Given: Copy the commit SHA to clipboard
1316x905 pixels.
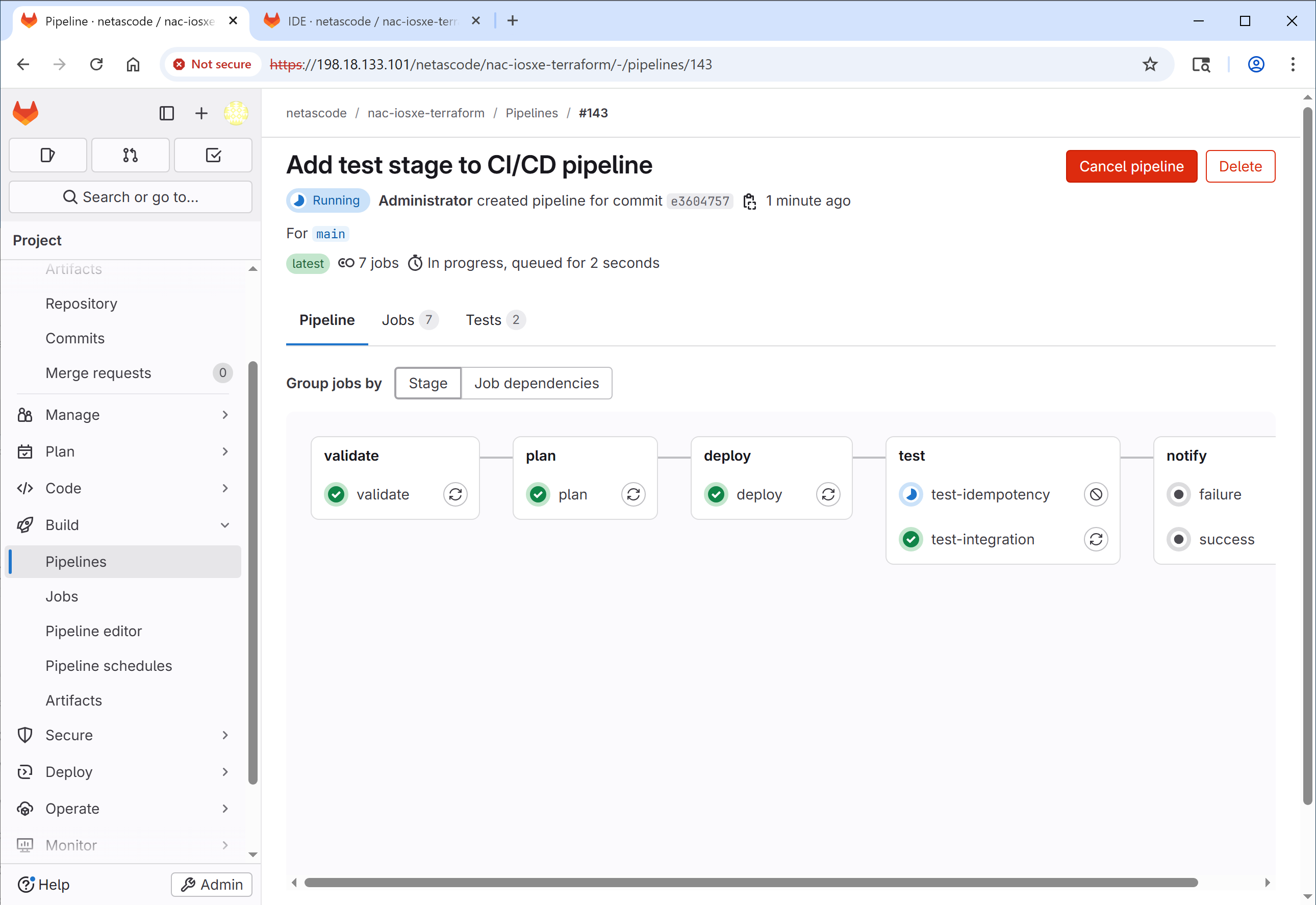Looking at the screenshot, I should [750, 202].
